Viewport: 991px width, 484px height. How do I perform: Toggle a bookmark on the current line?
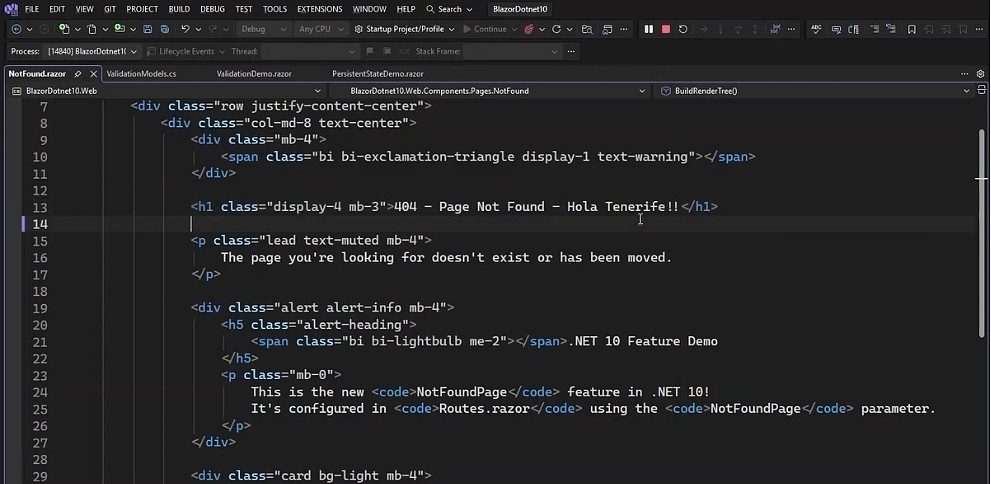pos(911,29)
